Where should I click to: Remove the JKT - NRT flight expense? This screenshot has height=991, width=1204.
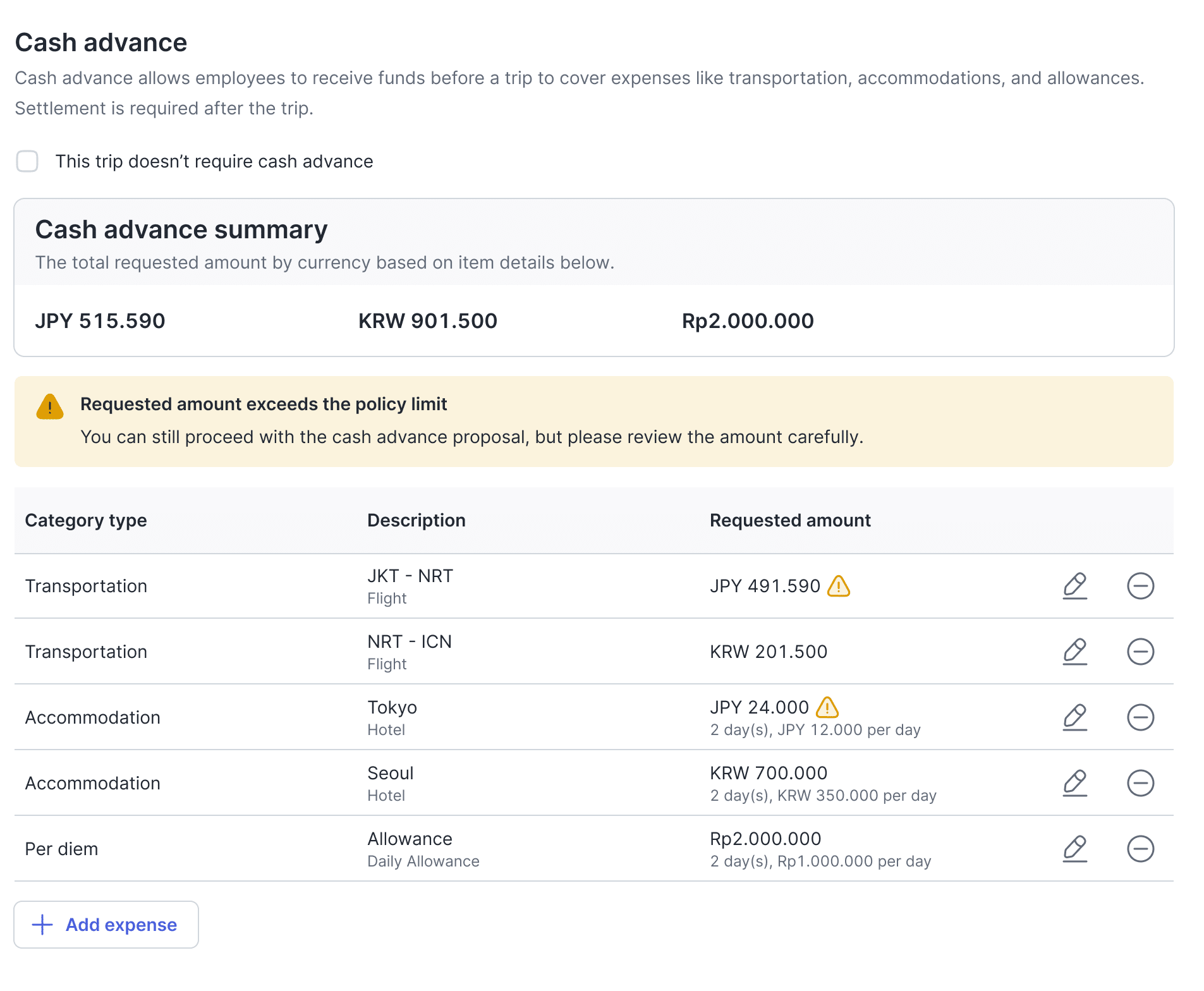tap(1140, 586)
